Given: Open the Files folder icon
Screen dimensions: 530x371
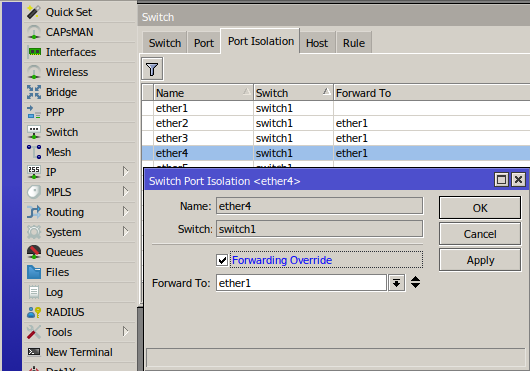Looking at the screenshot, I should pos(34,272).
